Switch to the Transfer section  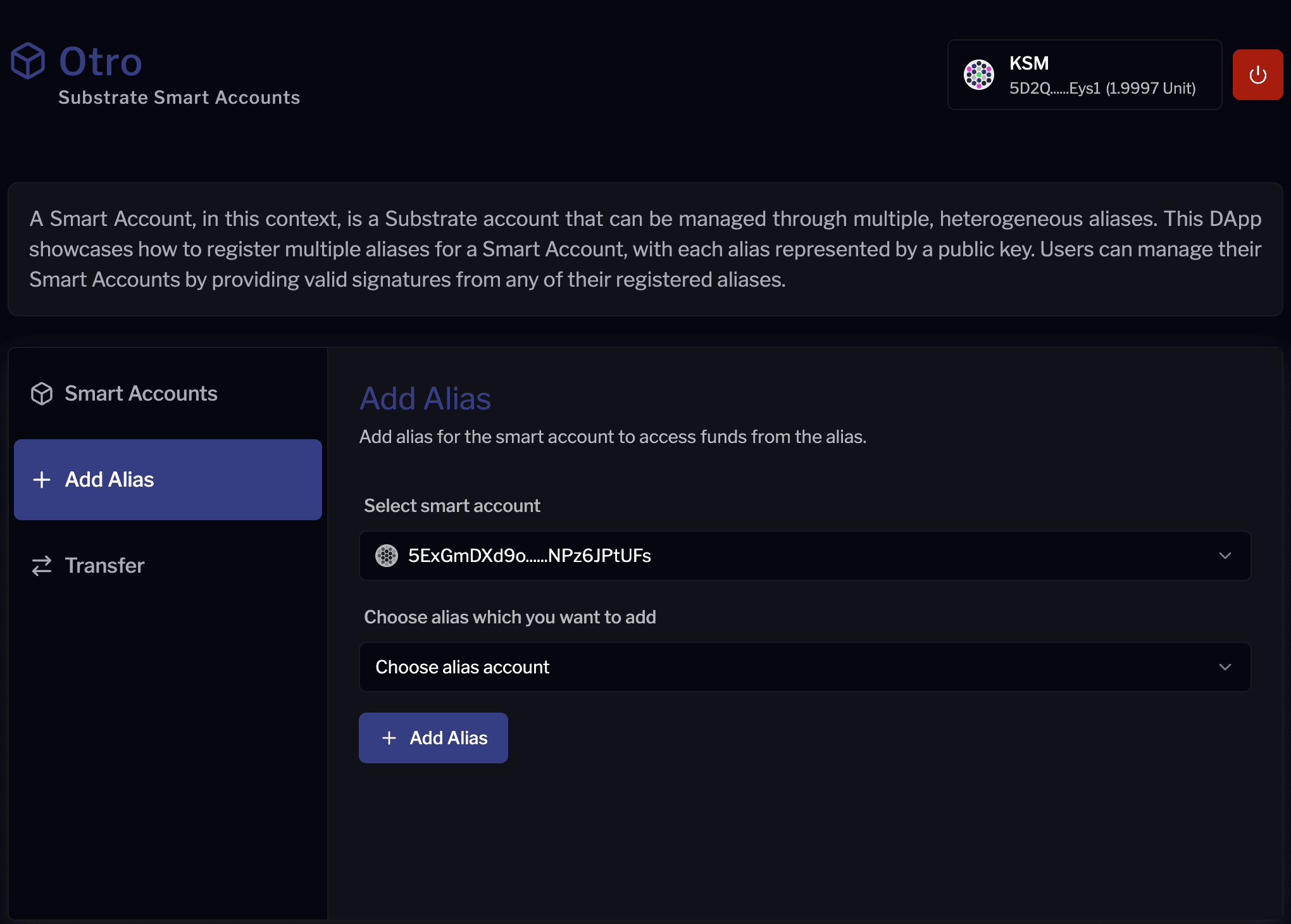(105, 566)
